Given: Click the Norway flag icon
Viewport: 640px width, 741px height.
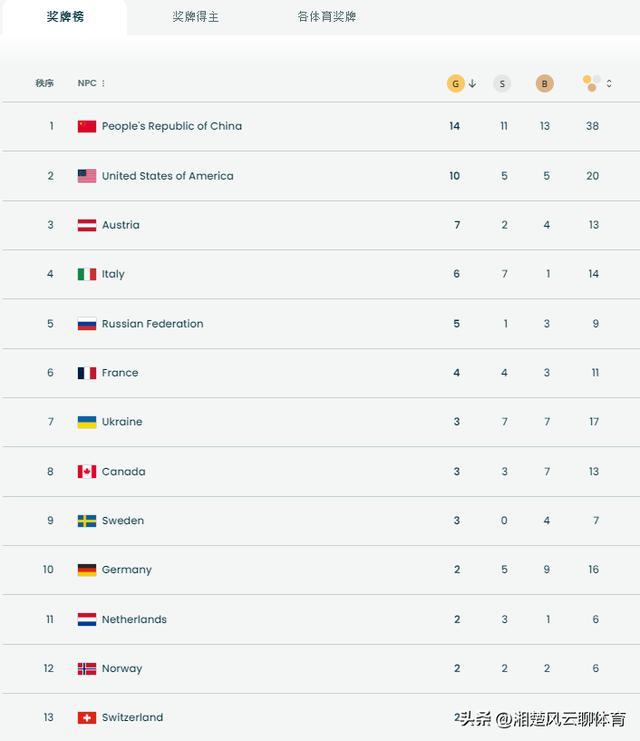Looking at the screenshot, I should (x=87, y=669).
